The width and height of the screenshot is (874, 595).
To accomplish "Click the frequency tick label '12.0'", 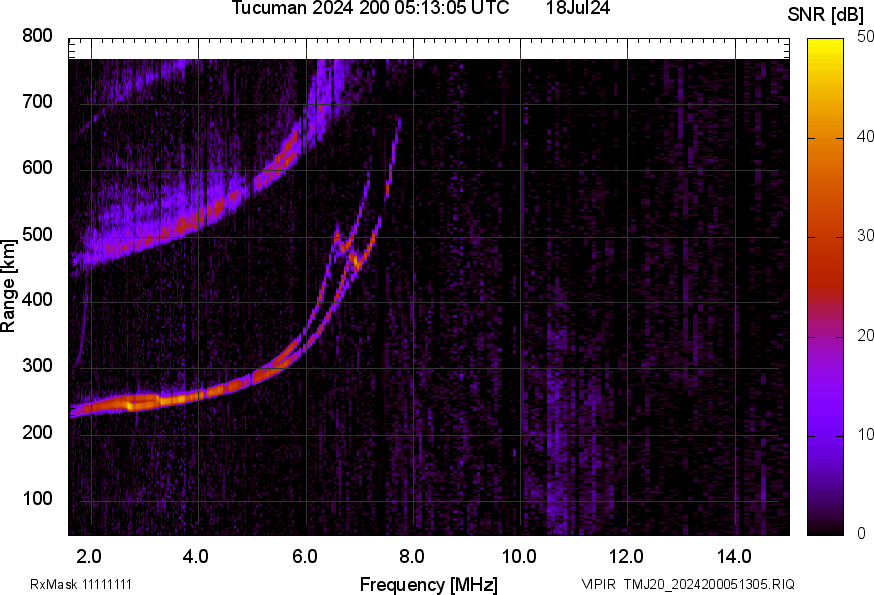I will click(627, 557).
